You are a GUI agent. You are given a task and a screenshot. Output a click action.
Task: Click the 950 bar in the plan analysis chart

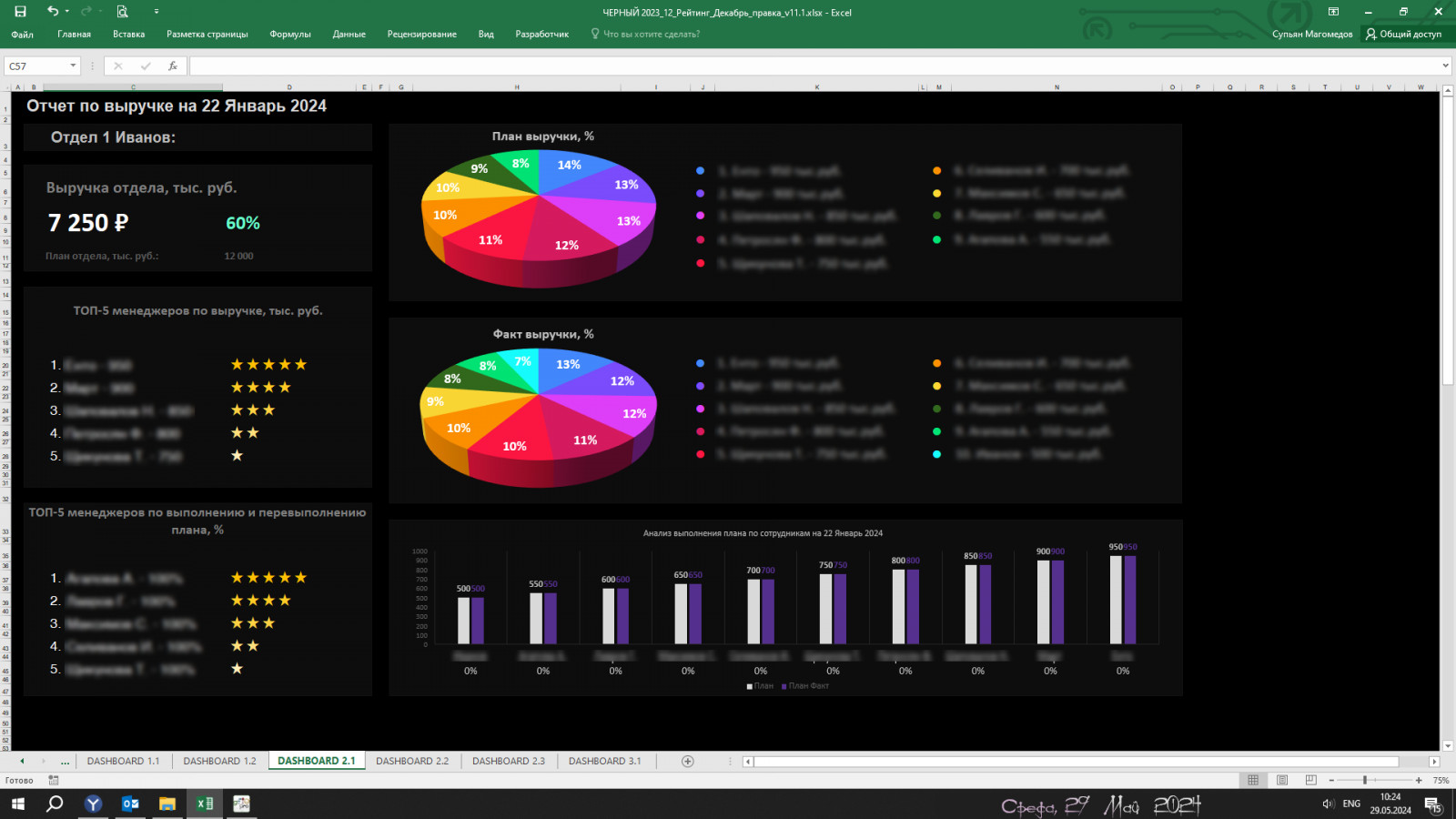1116,600
